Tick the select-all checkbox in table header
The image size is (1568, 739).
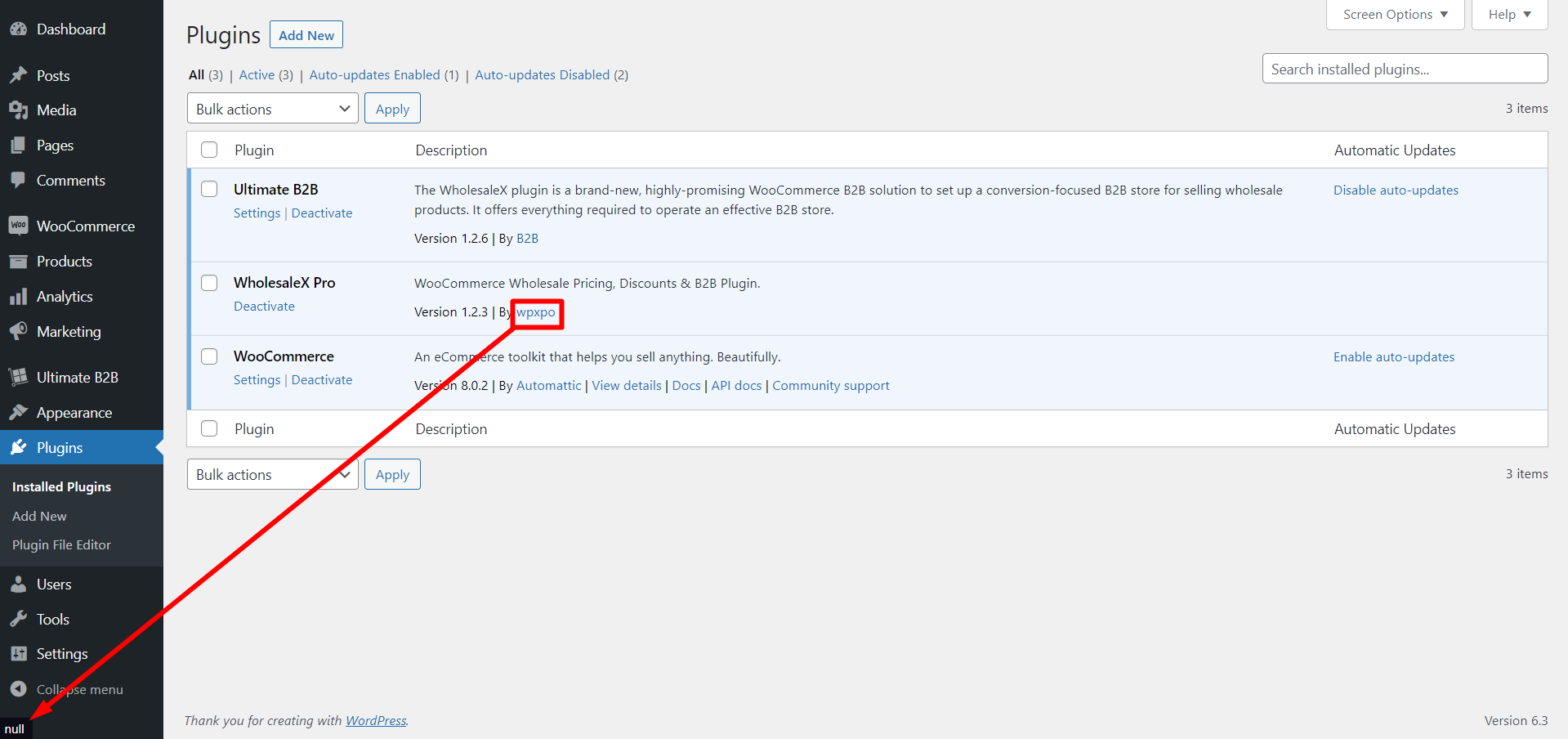coord(209,150)
